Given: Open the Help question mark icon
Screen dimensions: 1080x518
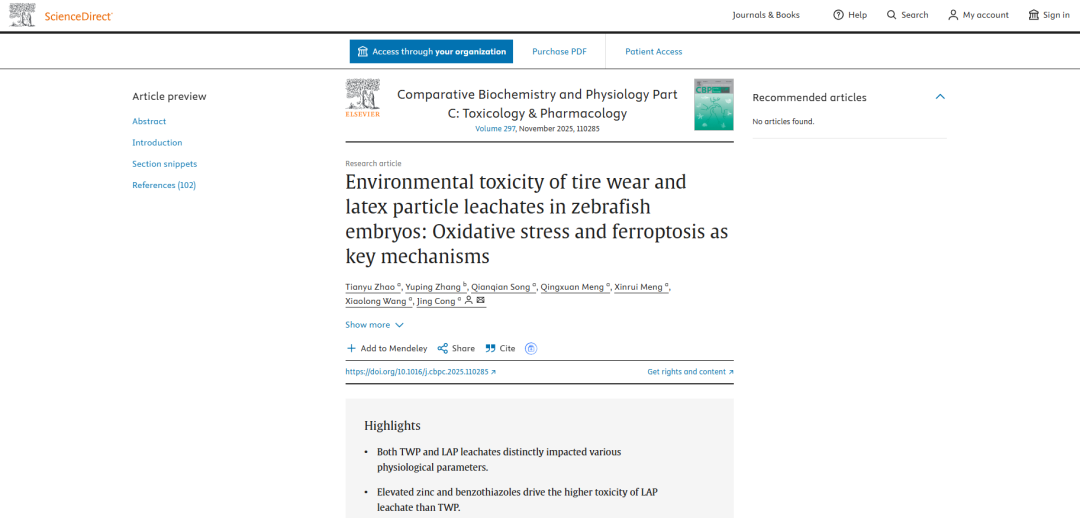Looking at the screenshot, I should point(838,15).
